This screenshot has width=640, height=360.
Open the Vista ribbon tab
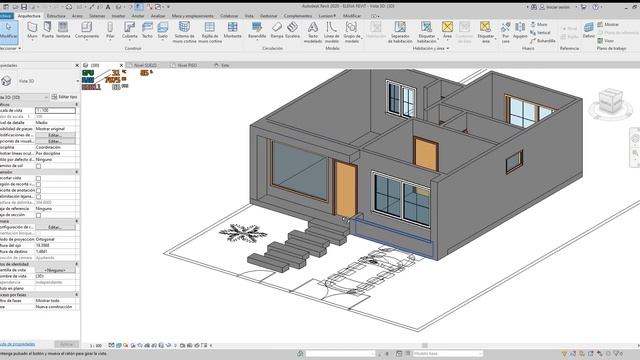pyautogui.click(x=249, y=16)
